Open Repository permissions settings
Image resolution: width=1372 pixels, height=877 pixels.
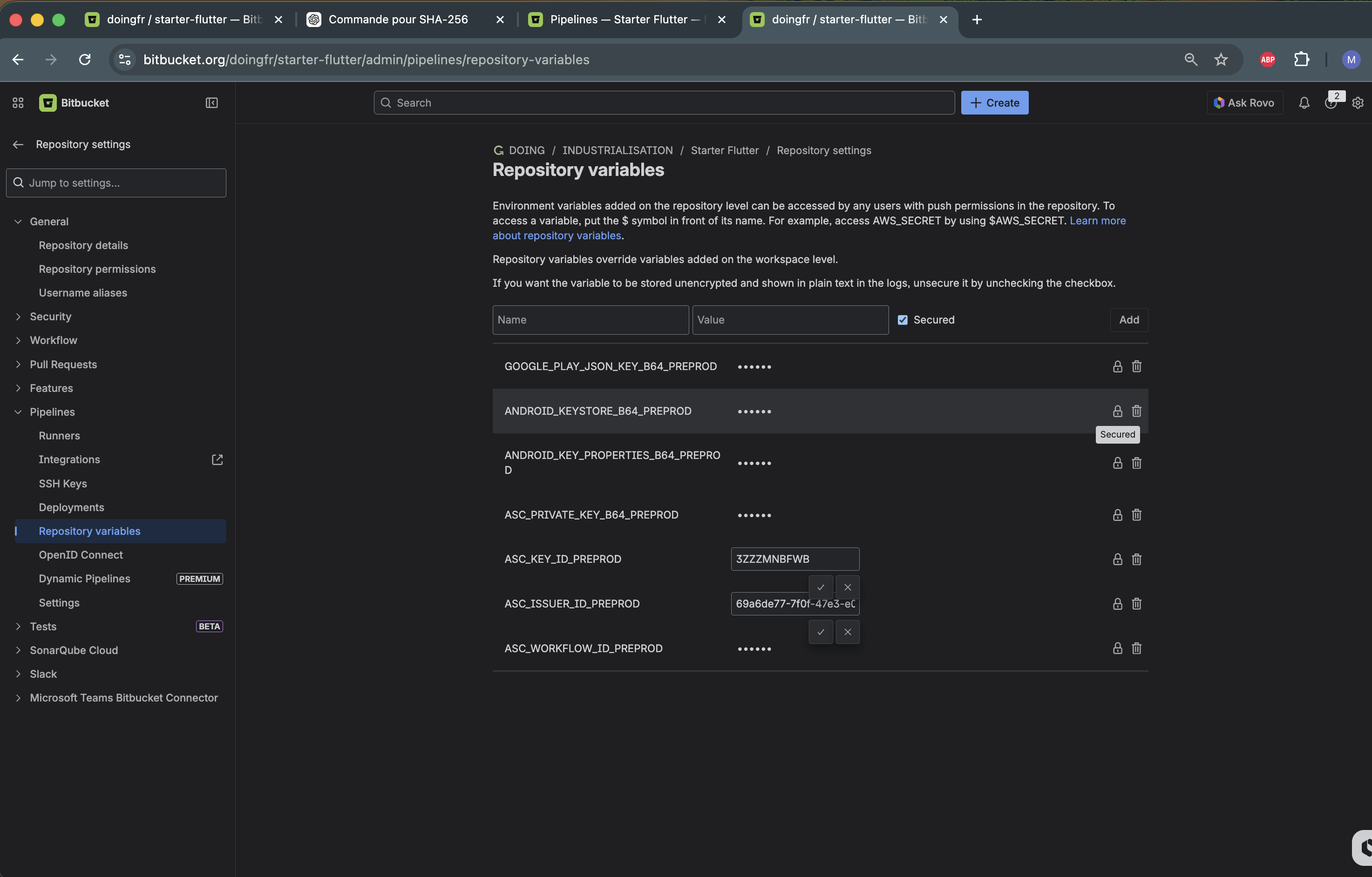coord(97,270)
